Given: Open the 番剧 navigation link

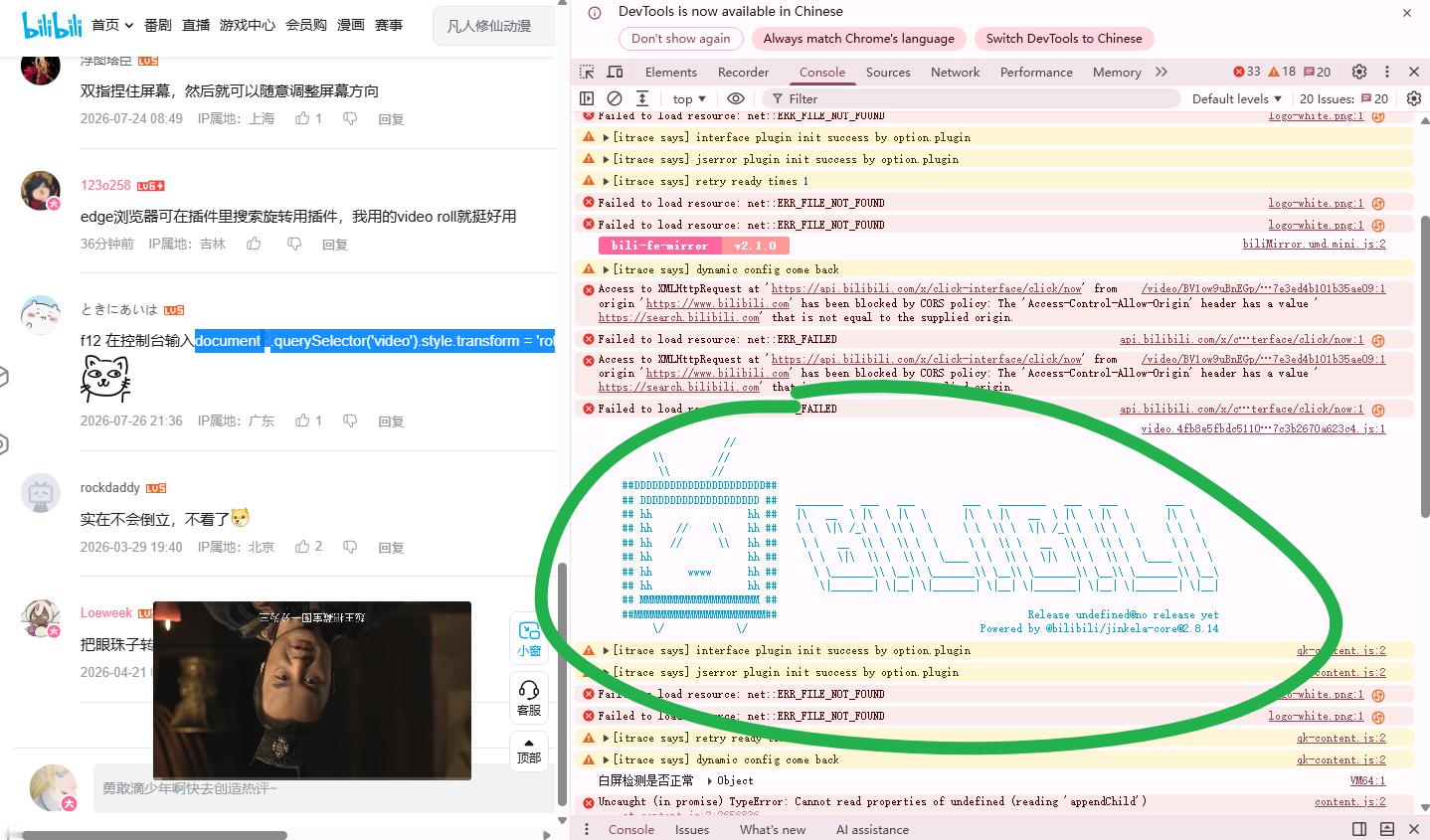Looking at the screenshot, I should coord(157,25).
